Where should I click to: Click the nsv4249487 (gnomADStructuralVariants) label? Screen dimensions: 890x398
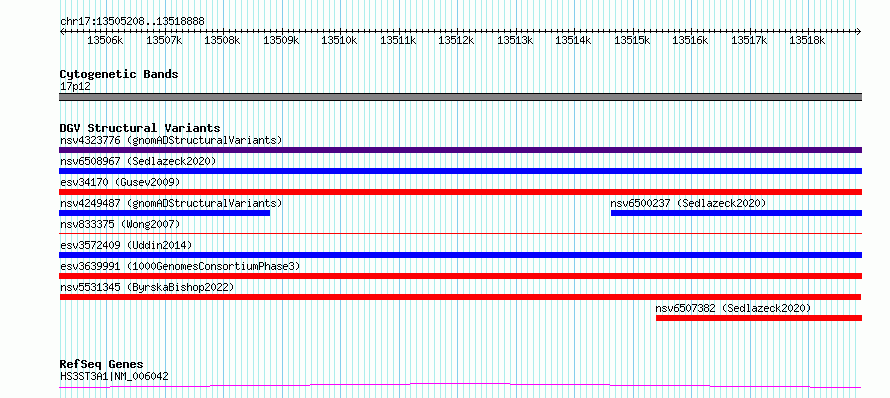click(x=171, y=203)
